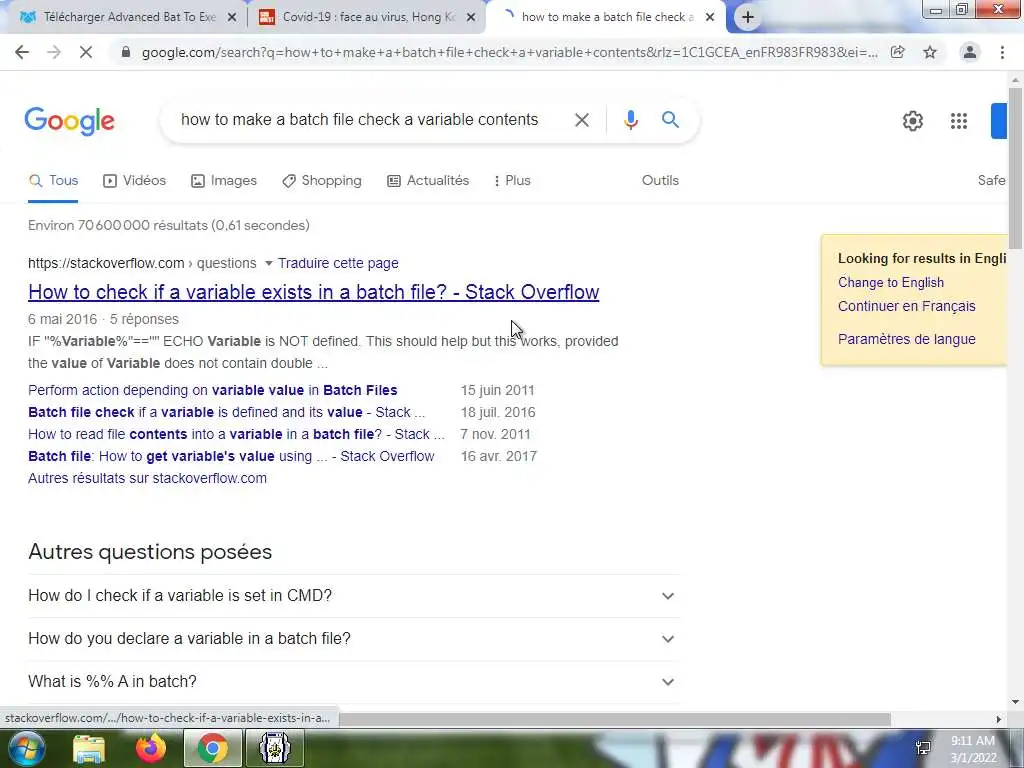Open 'How to check if a variable exists' result
This screenshot has width=1024, height=768.
click(x=313, y=292)
